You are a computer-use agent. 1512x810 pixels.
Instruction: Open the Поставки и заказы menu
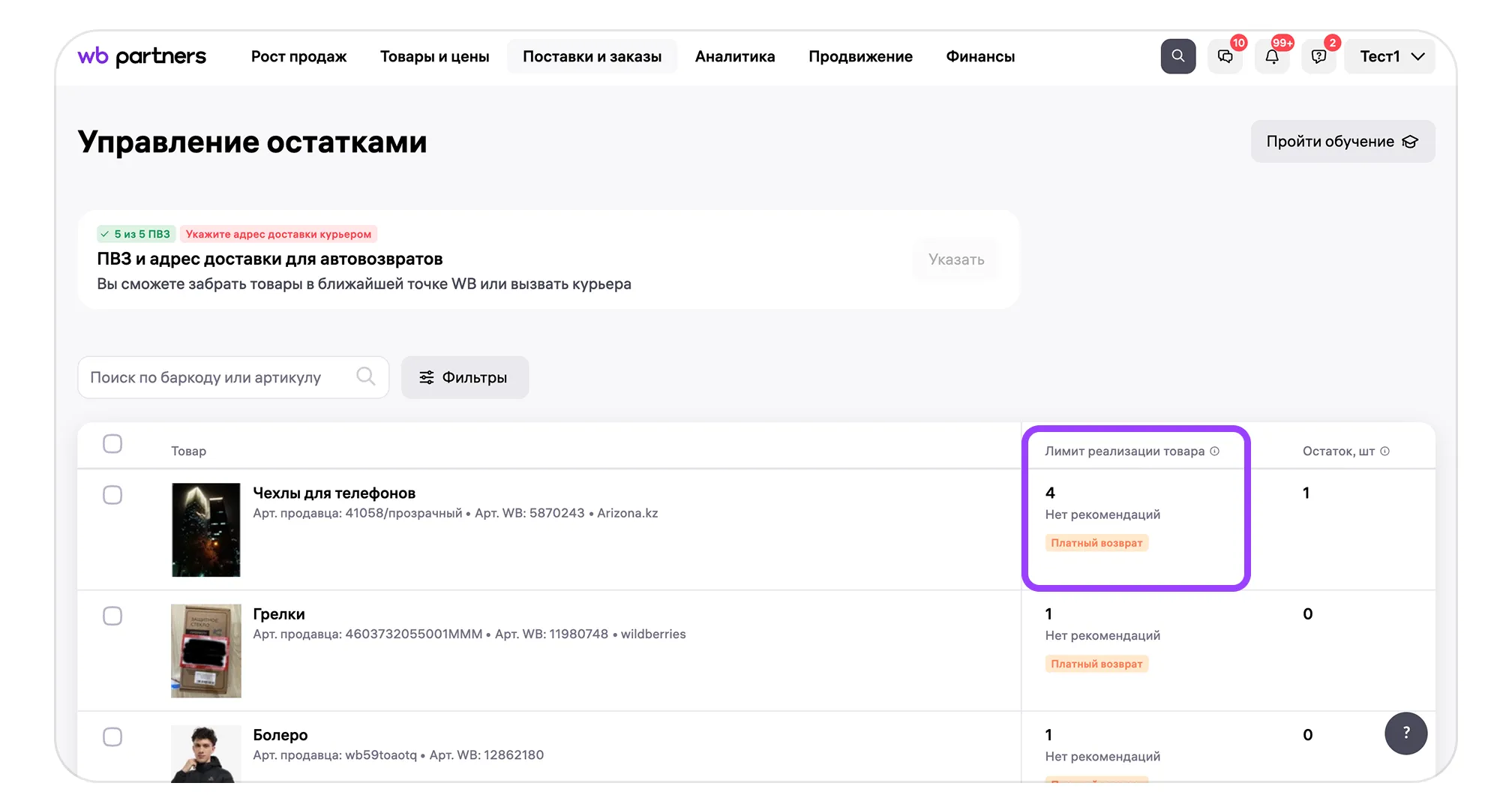[592, 57]
